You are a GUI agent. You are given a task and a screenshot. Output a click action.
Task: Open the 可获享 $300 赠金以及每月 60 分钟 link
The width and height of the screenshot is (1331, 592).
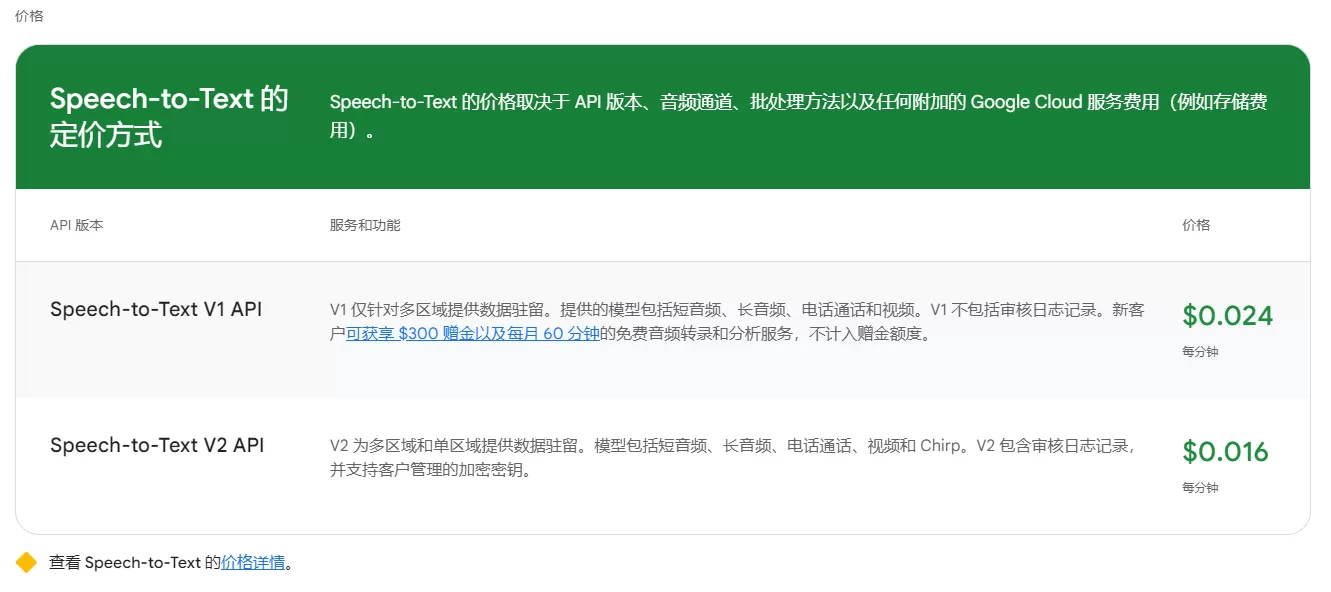(472, 334)
